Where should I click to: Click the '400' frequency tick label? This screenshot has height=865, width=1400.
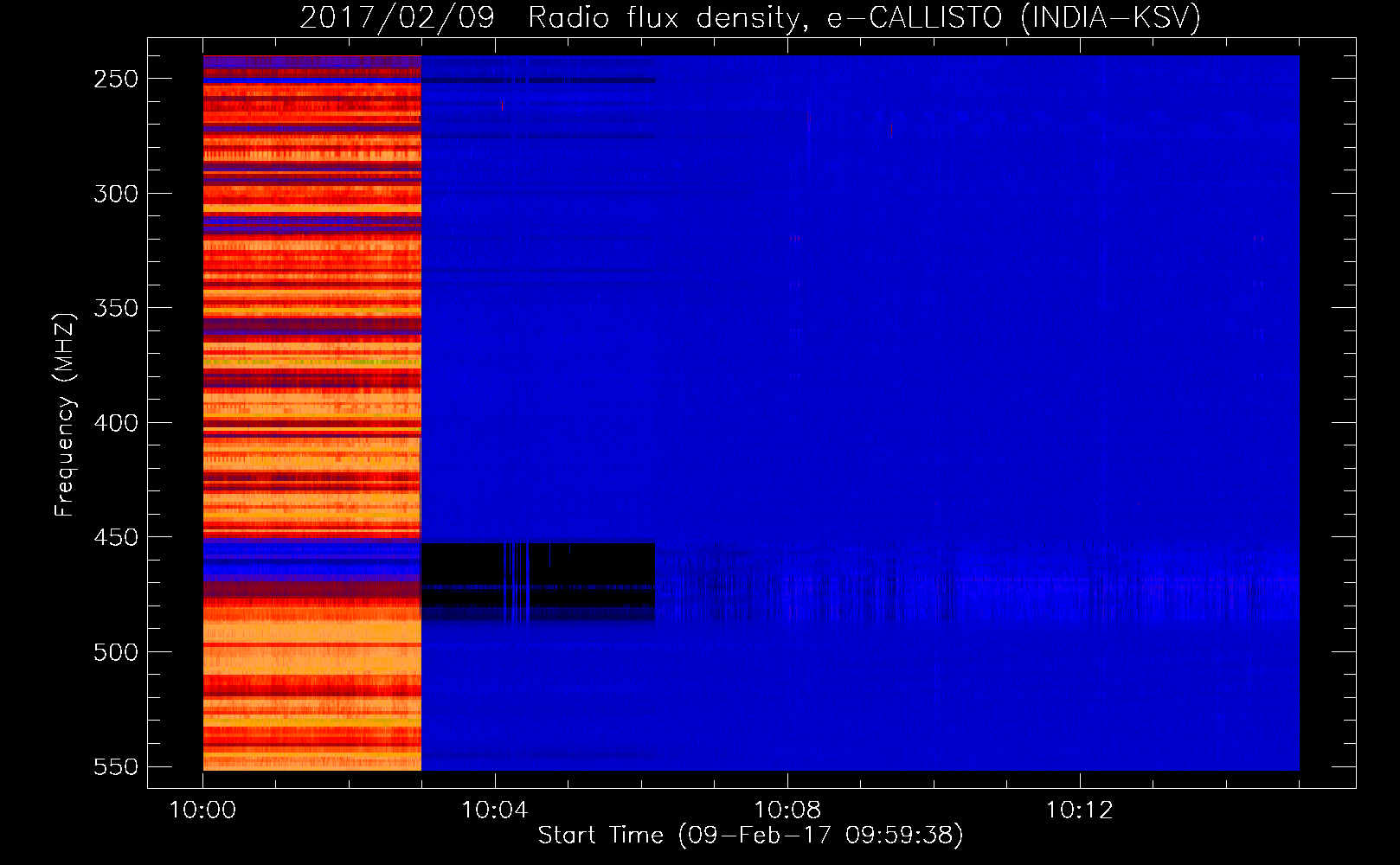point(116,423)
